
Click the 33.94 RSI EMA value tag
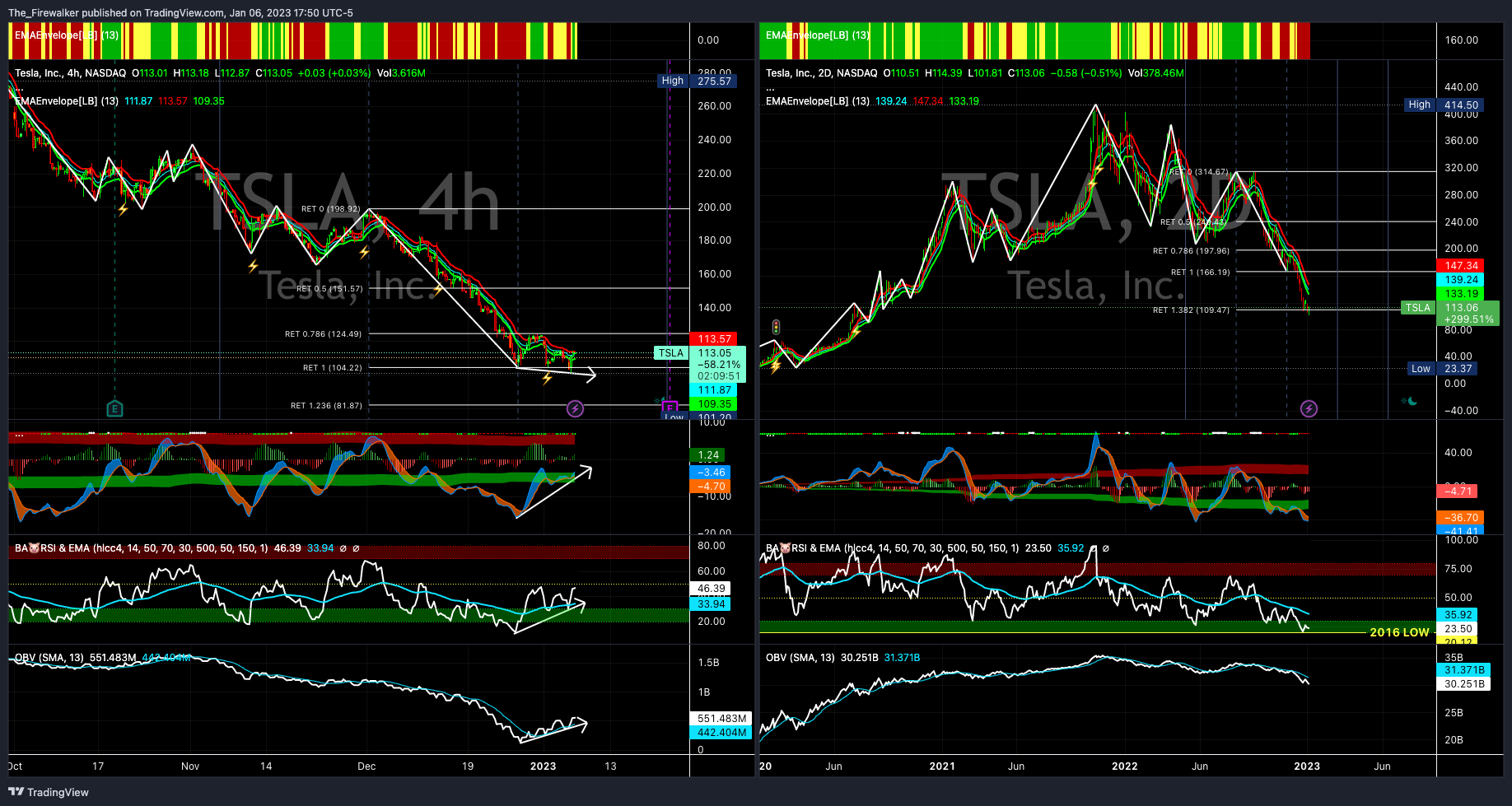coord(711,604)
